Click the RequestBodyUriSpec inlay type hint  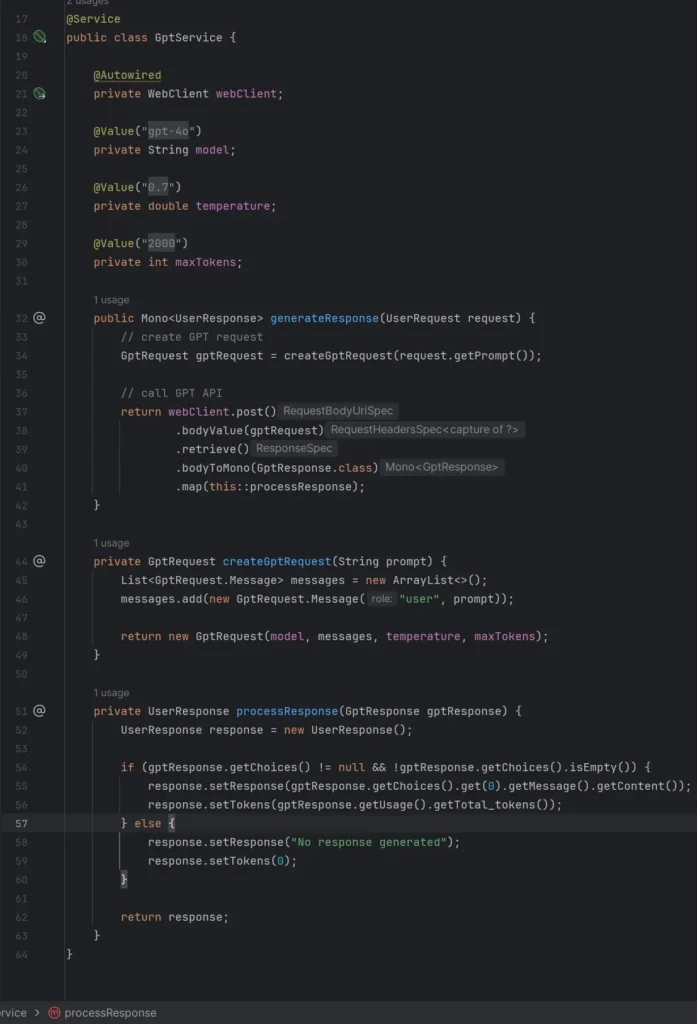(x=338, y=411)
